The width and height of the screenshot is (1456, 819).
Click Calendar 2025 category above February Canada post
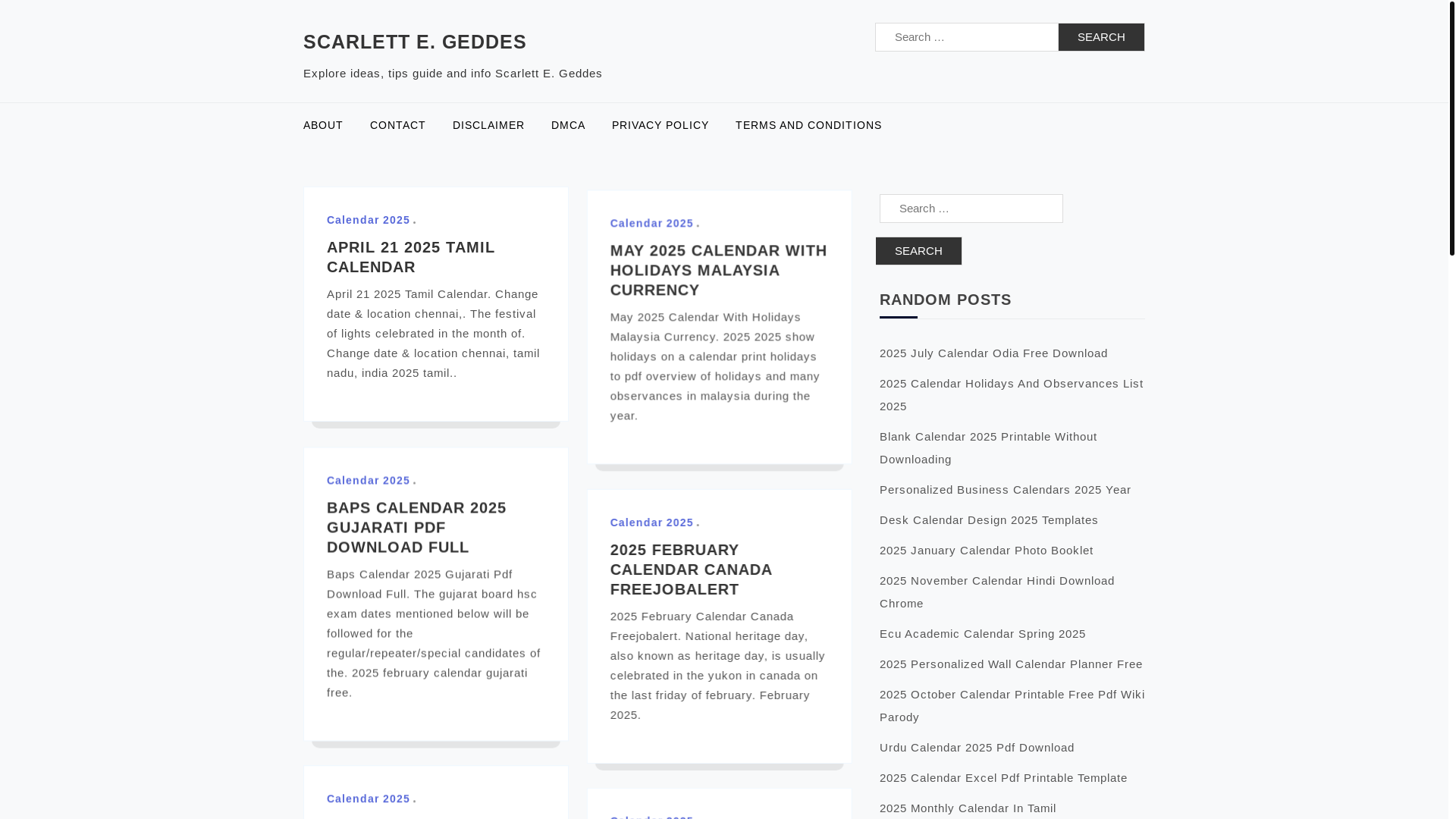pos(652,522)
